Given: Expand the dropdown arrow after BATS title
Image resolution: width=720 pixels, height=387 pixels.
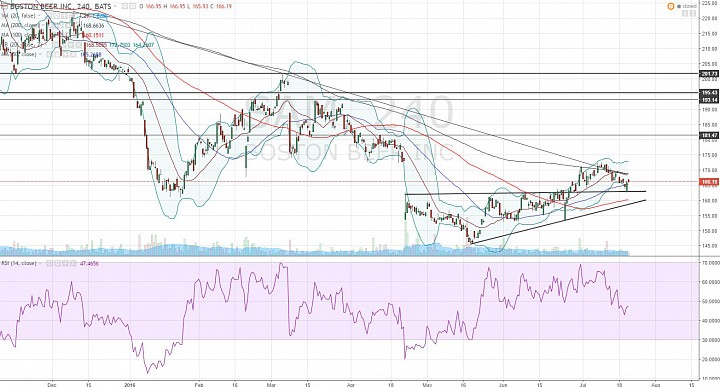Looking at the screenshot, I should (x=116, y=6).
